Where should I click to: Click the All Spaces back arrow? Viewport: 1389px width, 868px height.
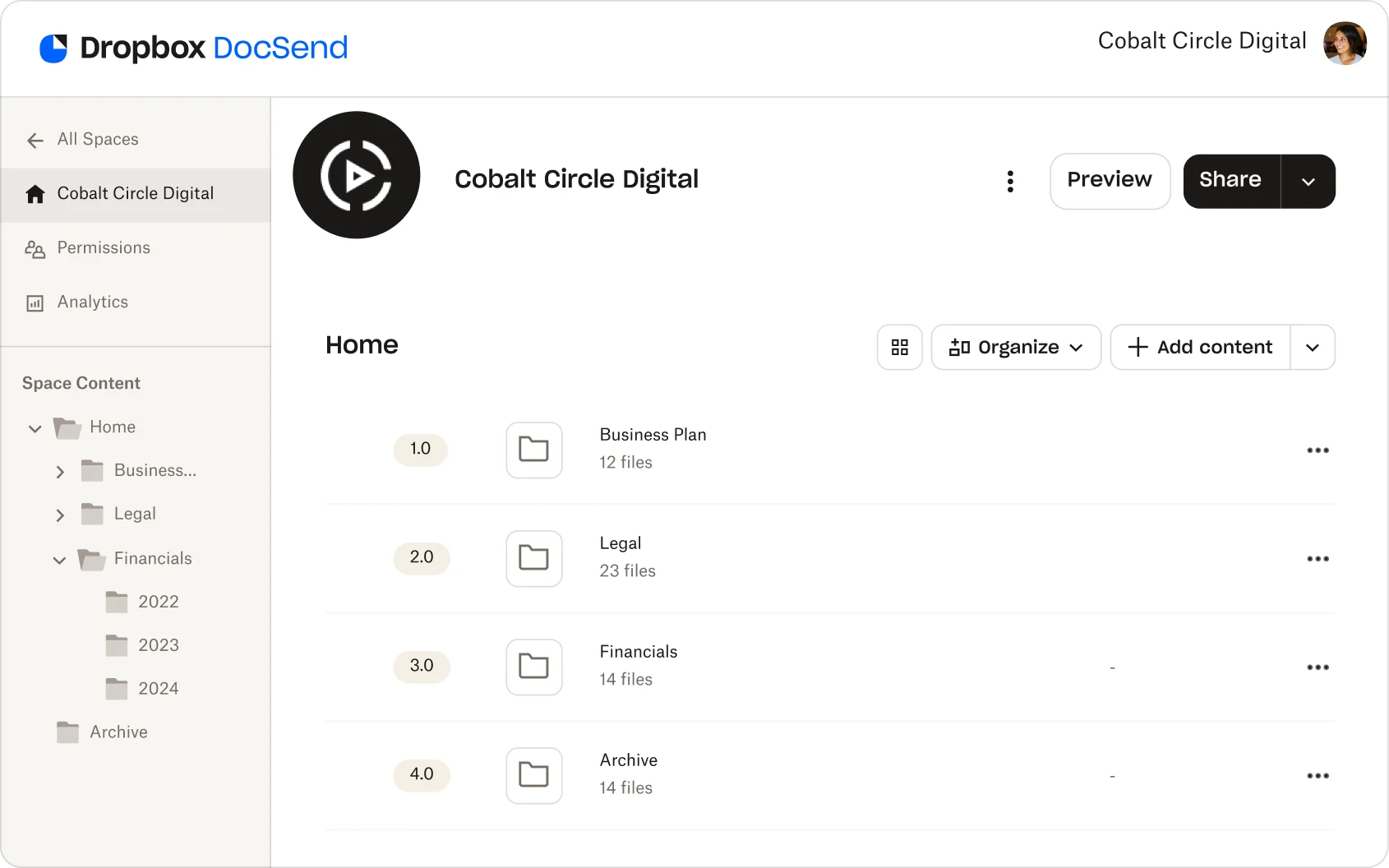[35, 141]
